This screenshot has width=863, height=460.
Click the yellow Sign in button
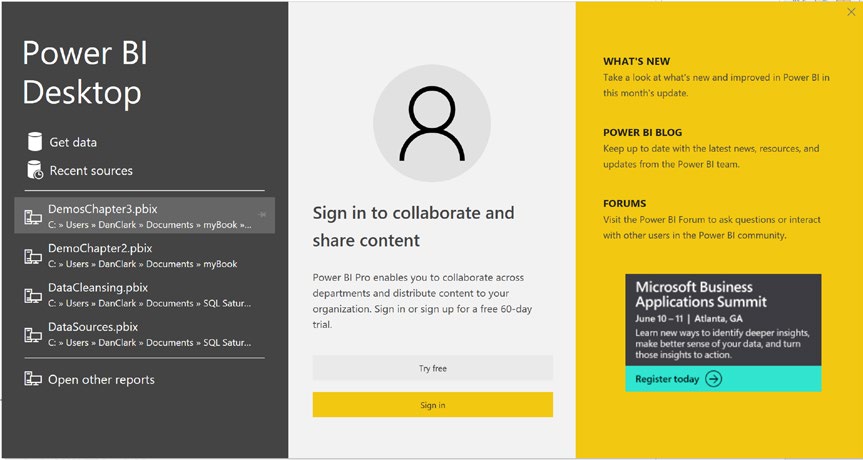click(433, 405)
